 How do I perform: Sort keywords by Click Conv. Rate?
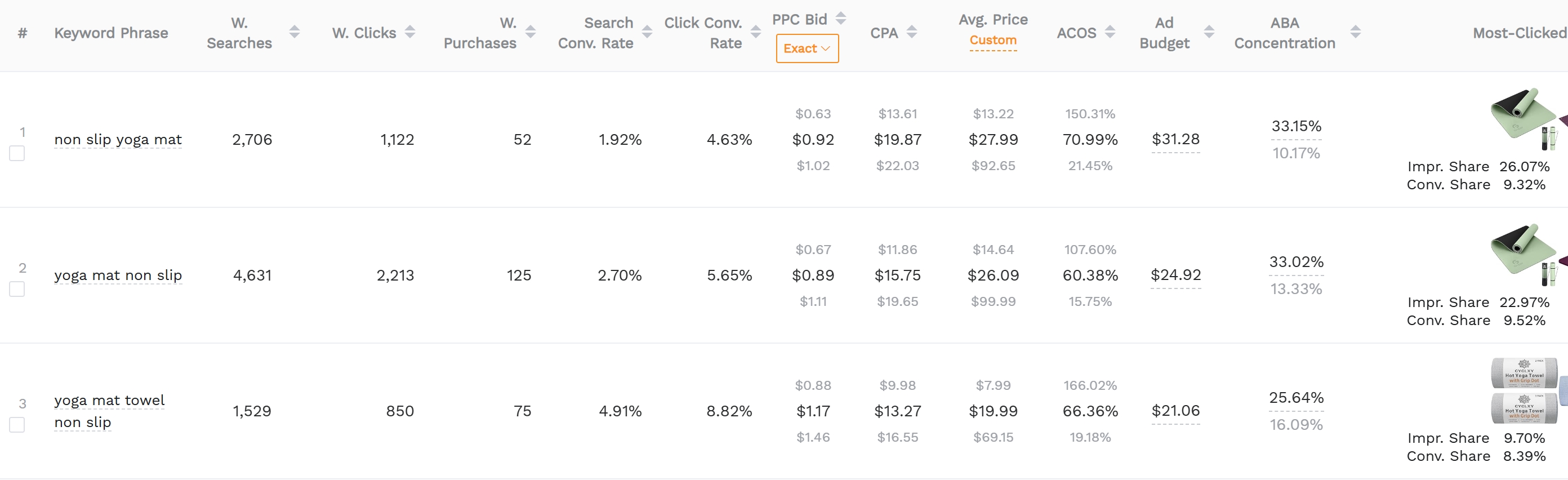pos(756,33)
